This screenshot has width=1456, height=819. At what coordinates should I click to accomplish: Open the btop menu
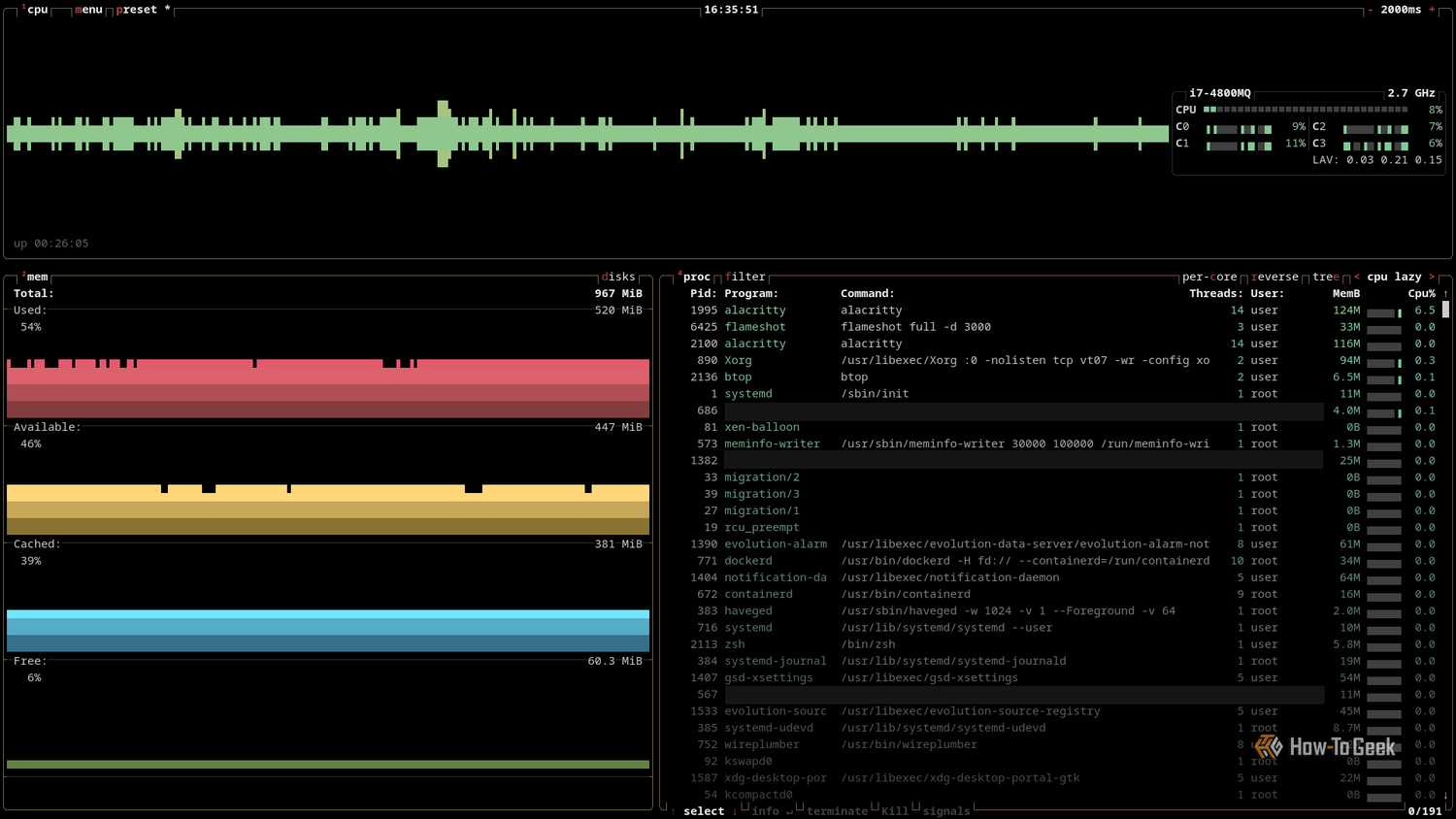tap(88, 10)
